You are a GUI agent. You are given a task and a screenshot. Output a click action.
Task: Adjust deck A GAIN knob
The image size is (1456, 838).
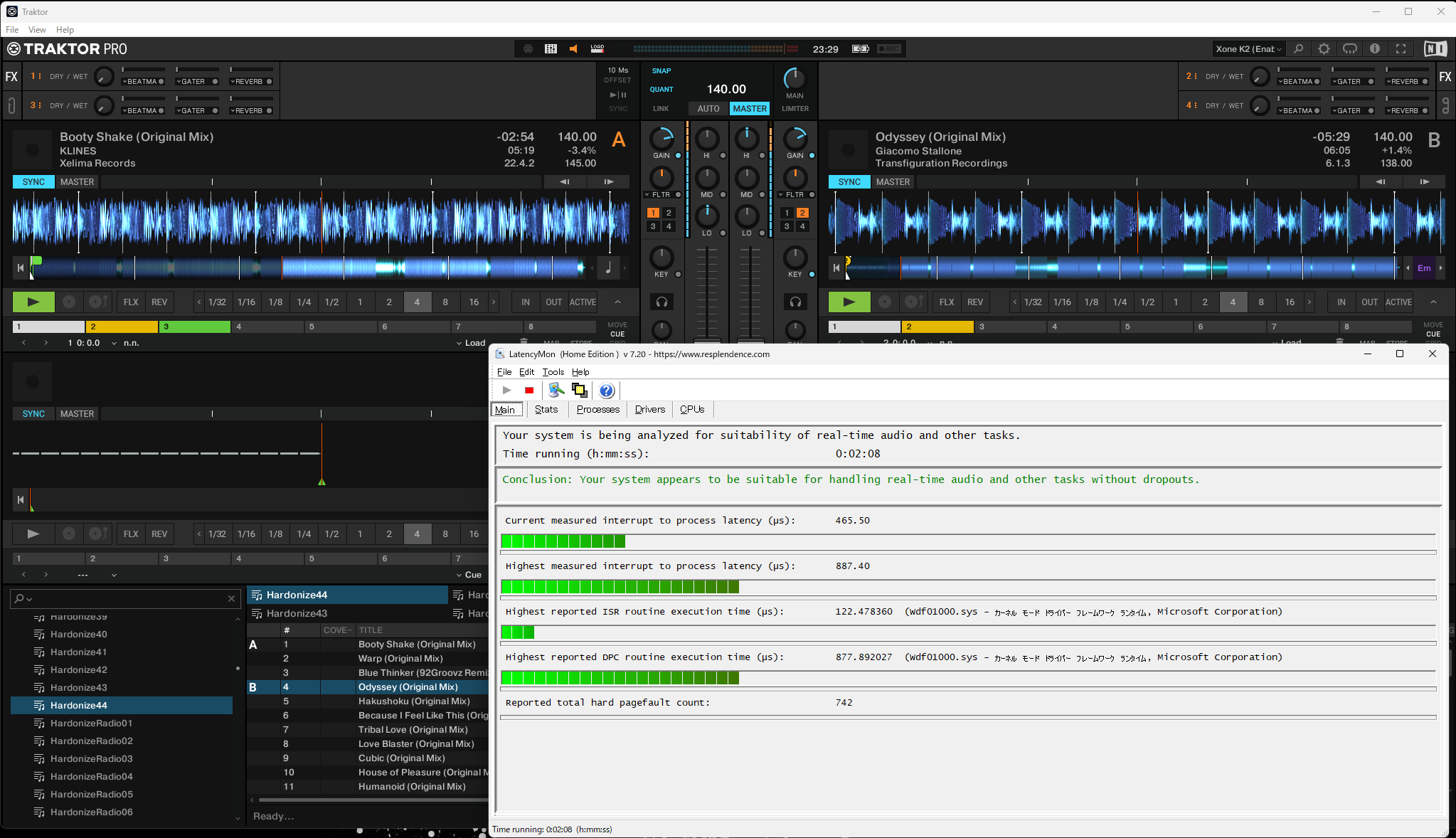click(661, 139)
